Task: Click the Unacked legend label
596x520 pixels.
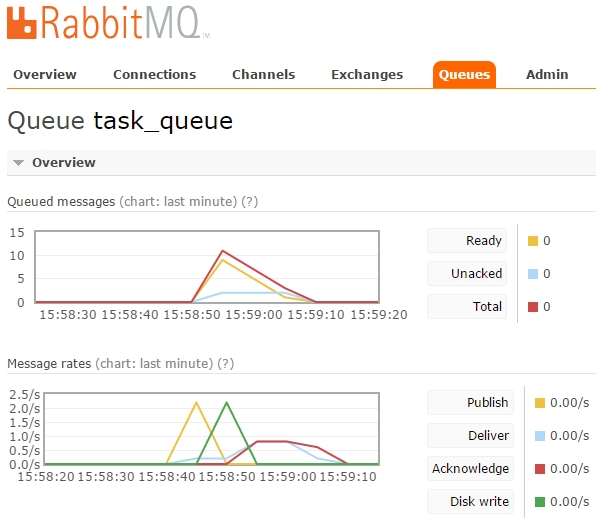Action: (x=467, y=274)
